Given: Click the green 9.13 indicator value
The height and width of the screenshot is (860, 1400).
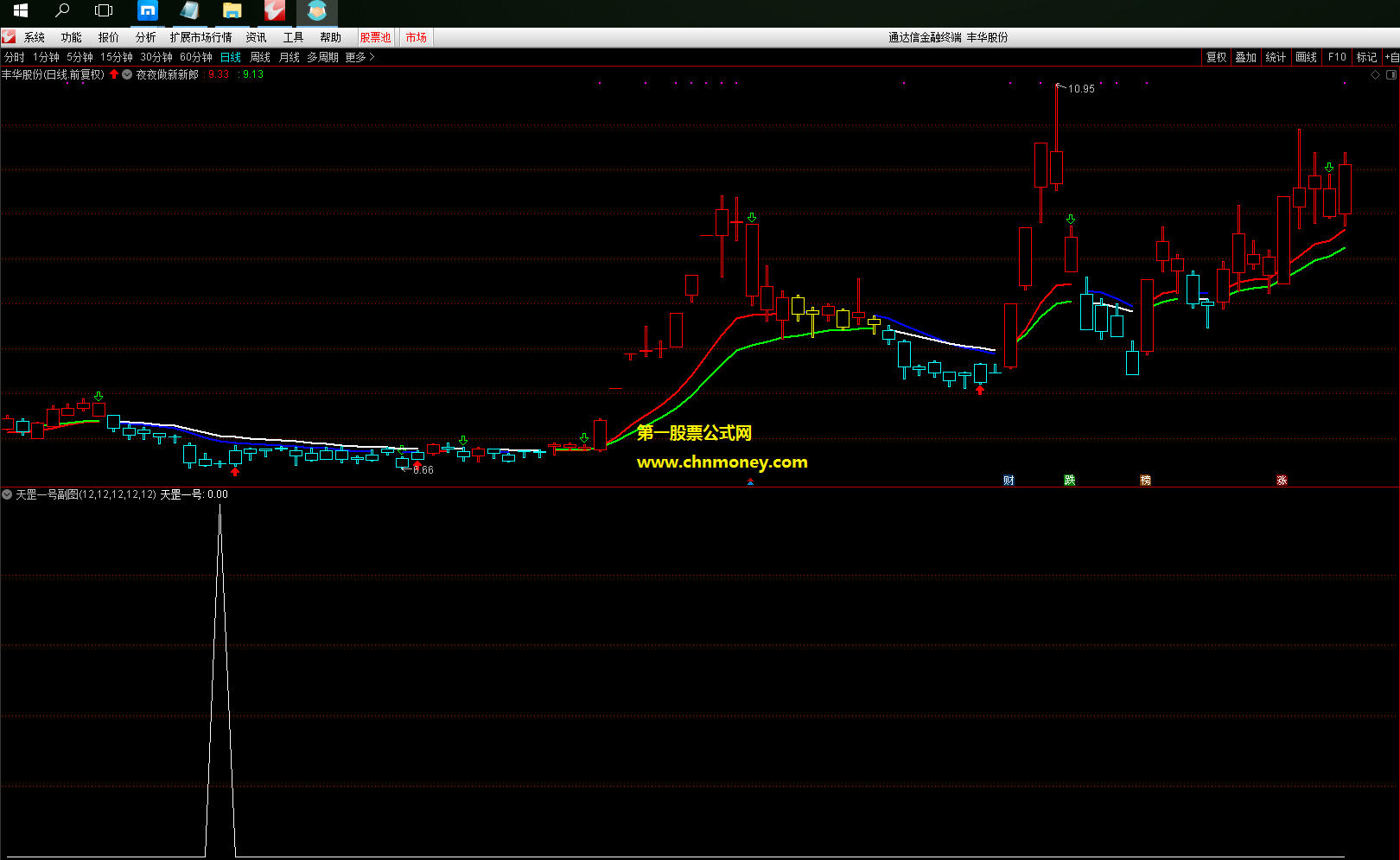Looking at the screenshot, I should (x=253, y=74).
